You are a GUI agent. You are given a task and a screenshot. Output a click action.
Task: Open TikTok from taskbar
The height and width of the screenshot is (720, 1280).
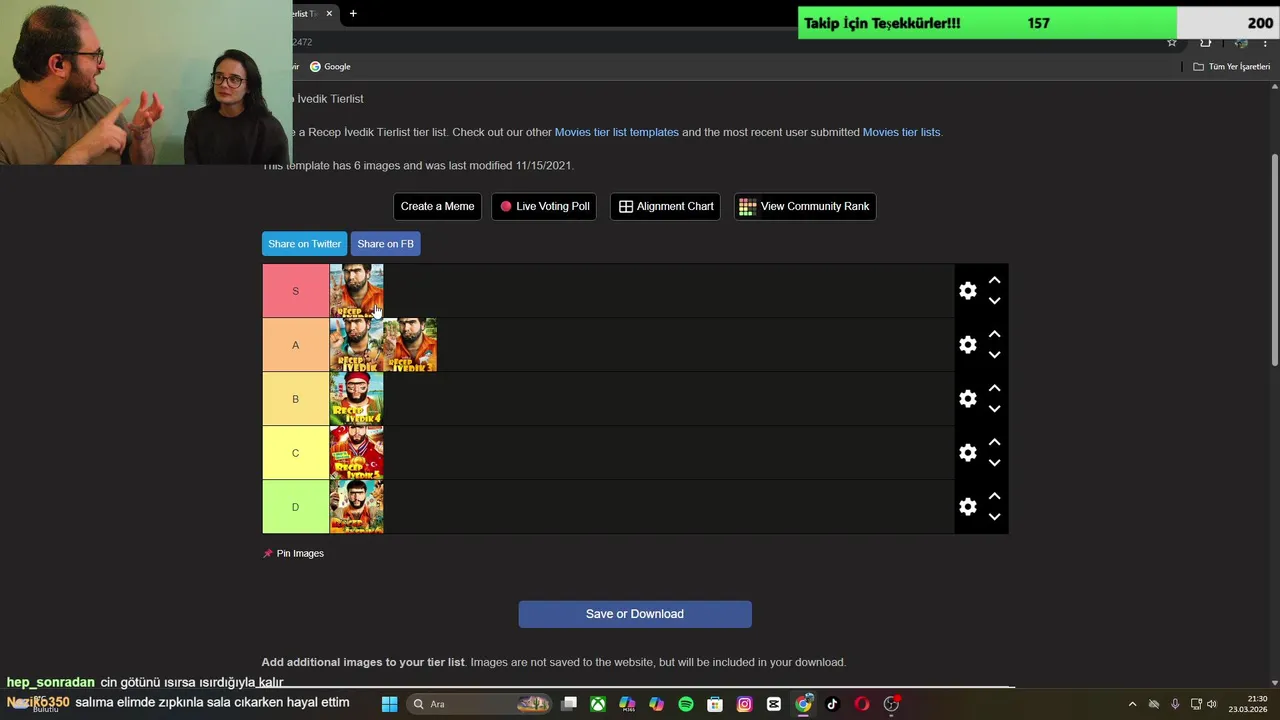832,704
